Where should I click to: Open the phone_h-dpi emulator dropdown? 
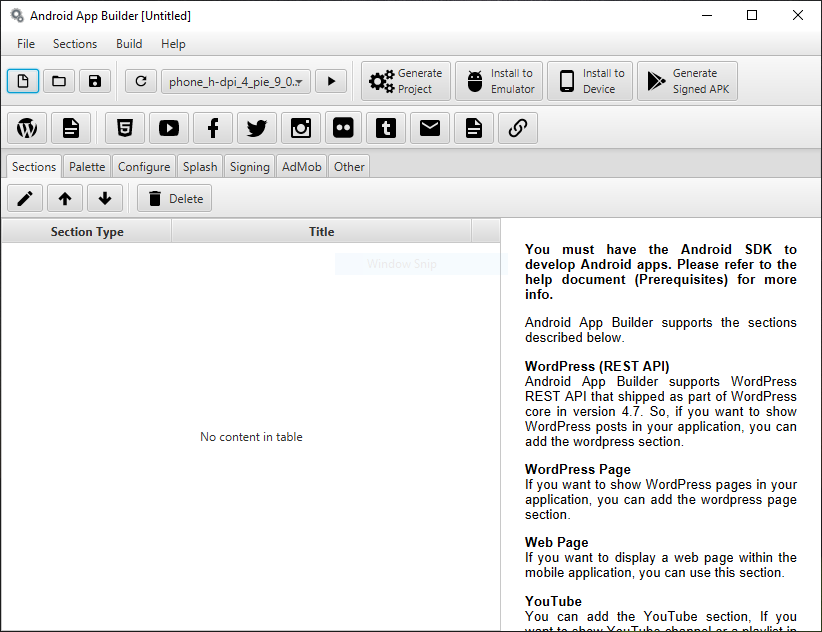tap(236, 81)
